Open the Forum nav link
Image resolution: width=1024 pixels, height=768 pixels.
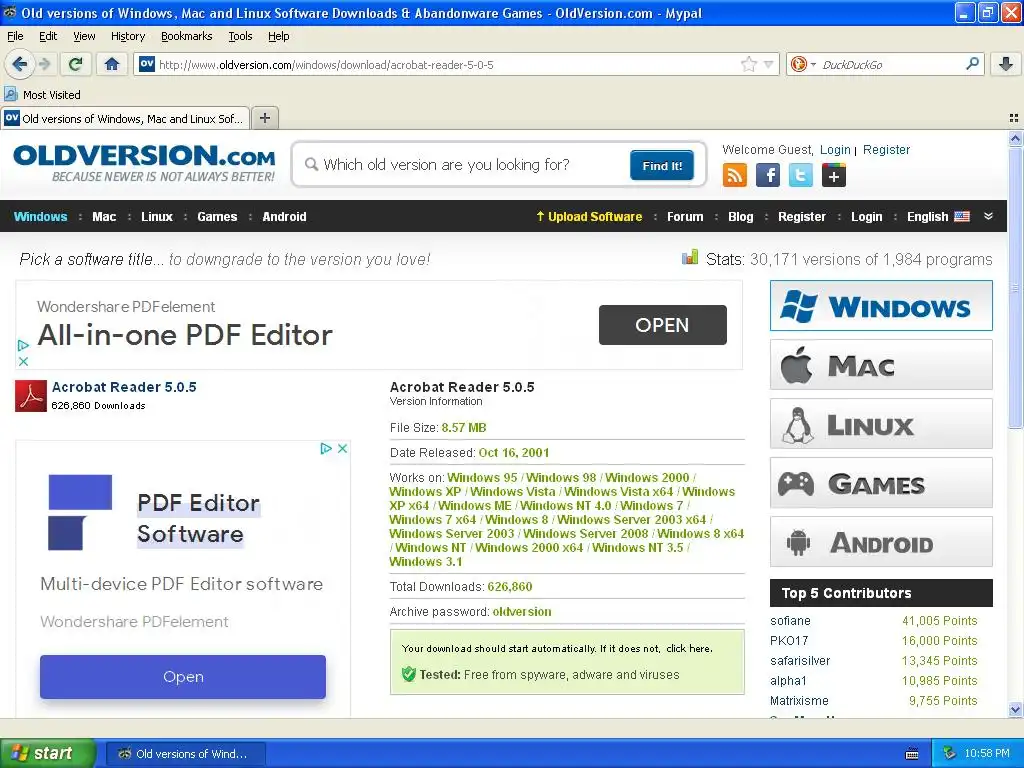point(685,216)
